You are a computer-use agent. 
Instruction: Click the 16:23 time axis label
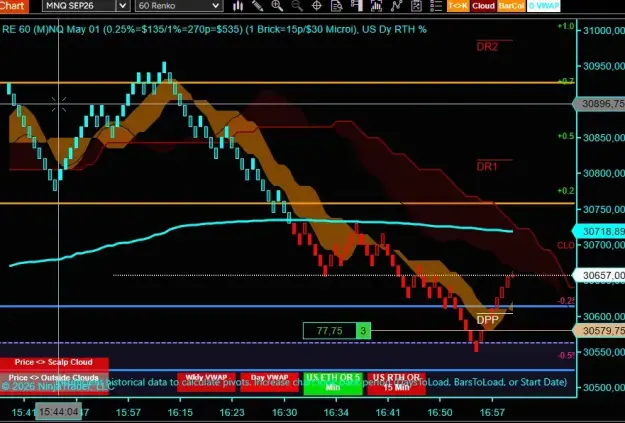[232, 412]
